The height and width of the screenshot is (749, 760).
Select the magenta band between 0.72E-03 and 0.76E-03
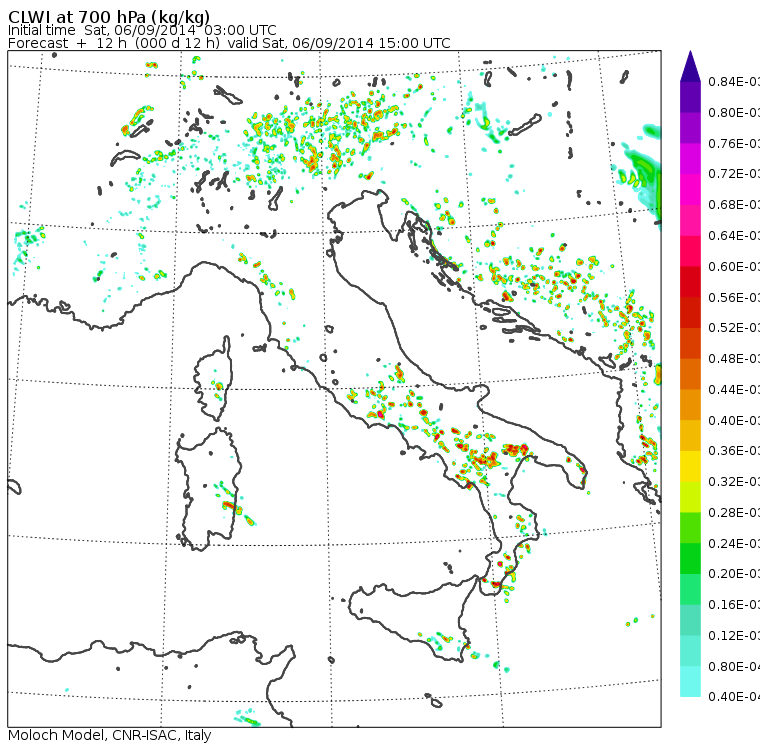coord(690,159)
